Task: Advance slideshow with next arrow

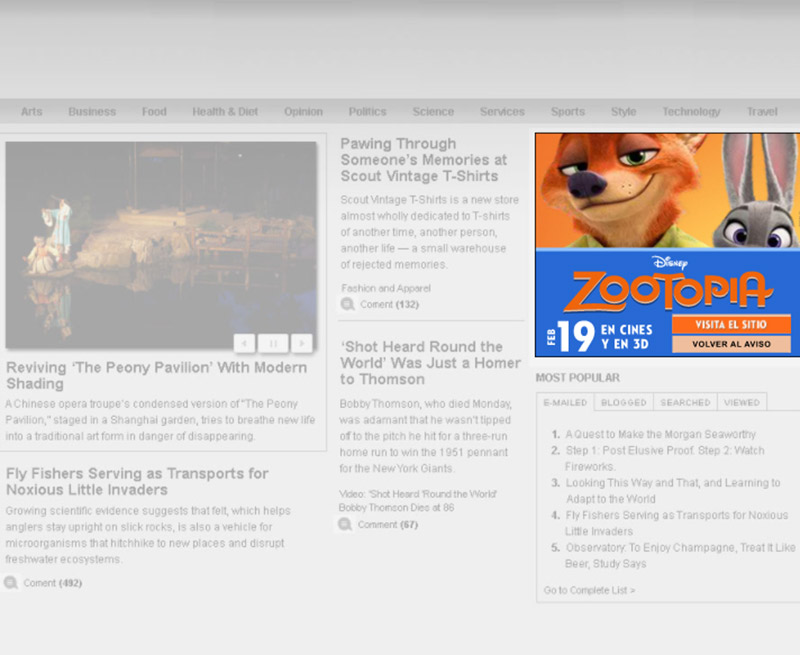Action: tap(301, 343)
